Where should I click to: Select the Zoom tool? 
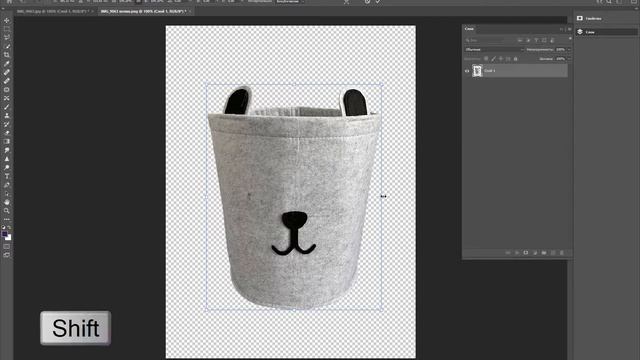(x=7, y=211)
